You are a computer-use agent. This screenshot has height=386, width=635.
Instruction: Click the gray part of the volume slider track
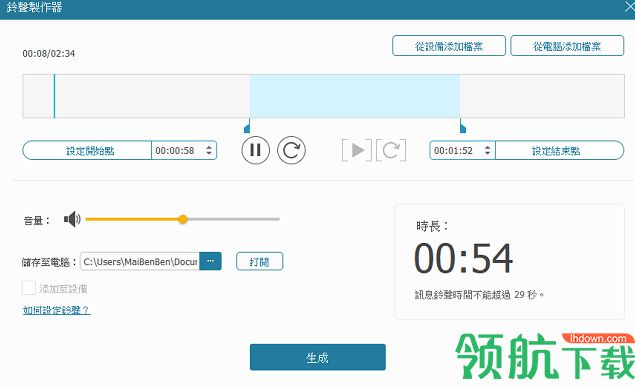(234, 219)
